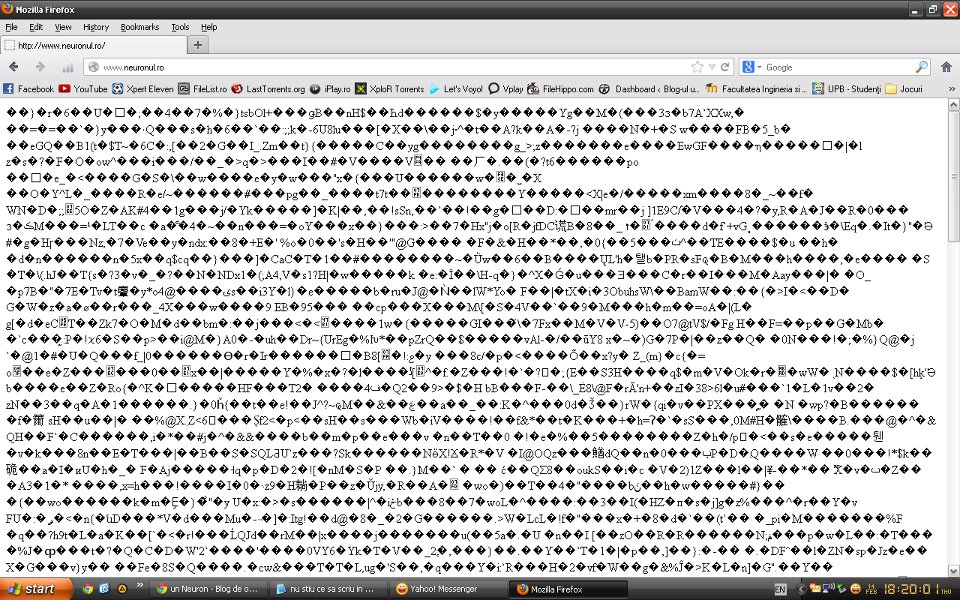Viewport: 960px width, 600px height.
Task: Select the www.neuronul.ro tab
Action: click(94, 45)
